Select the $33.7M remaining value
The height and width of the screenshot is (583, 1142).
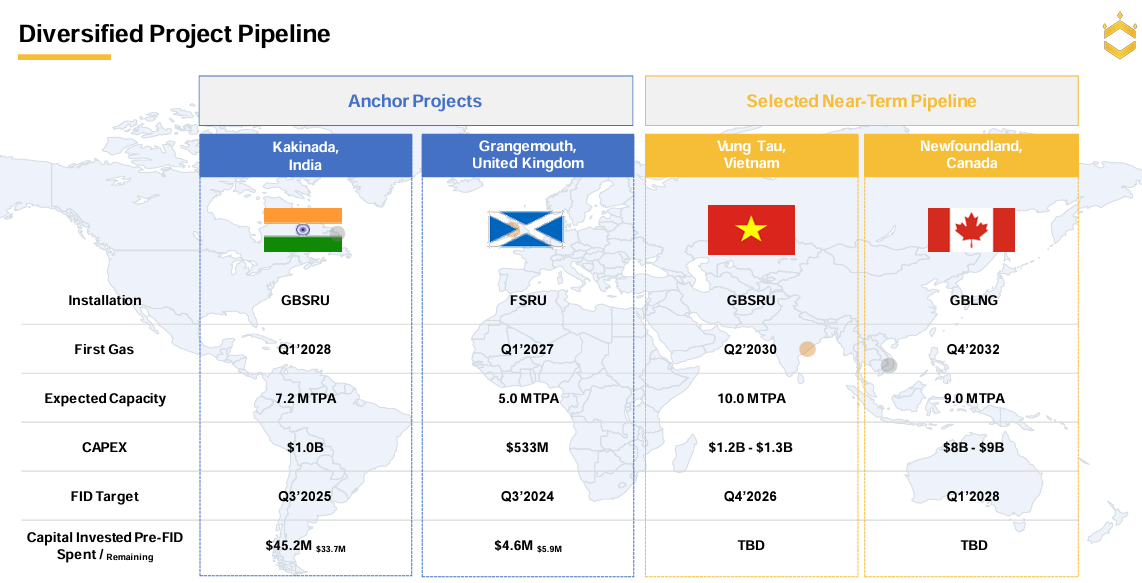coord(331,549)
